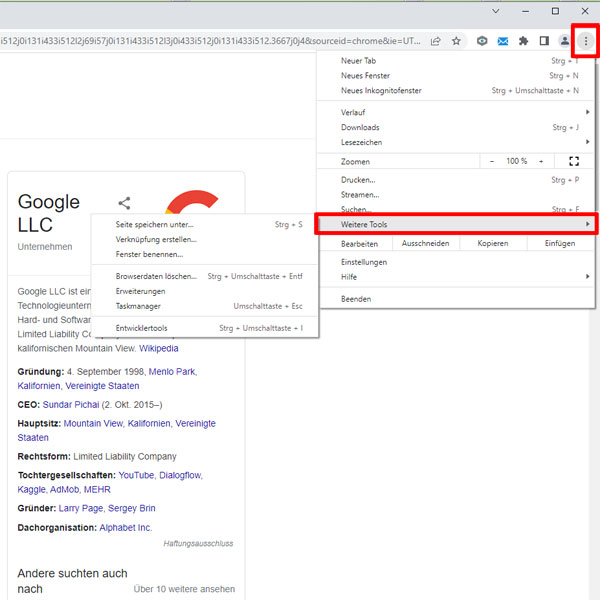
Task: Click the share icon beside Google LLC
Action: tap(124, 203)
